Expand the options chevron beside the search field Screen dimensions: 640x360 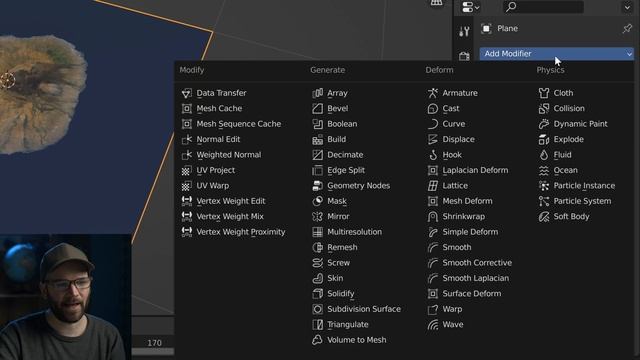pyautogui.click(x=627, y=7)
